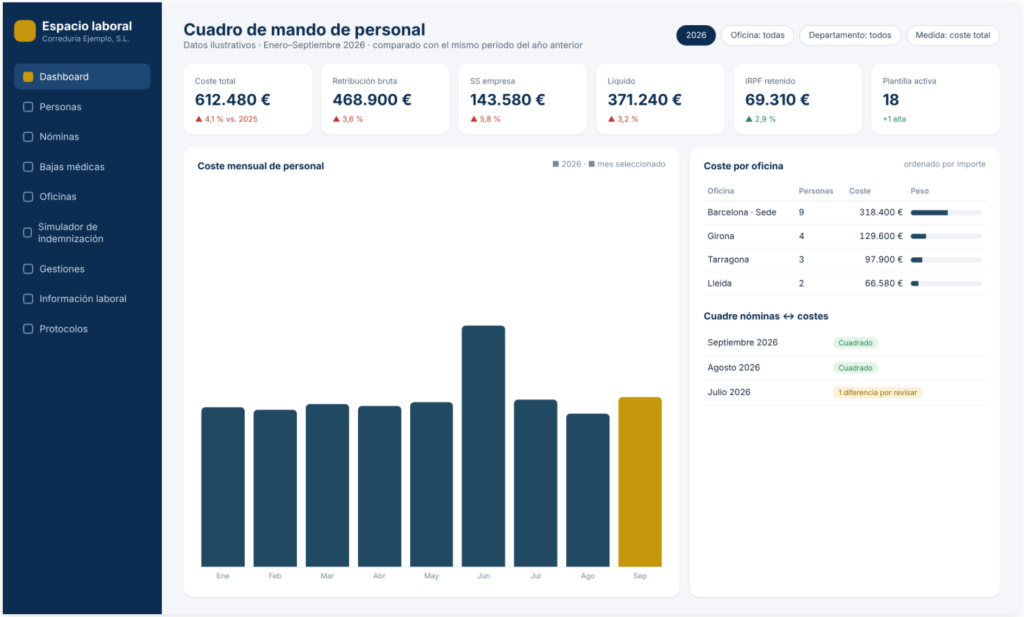Viewport: 1024px width, 617px height.
Task: Open the Oficina: todas filter
Action: 757,35
